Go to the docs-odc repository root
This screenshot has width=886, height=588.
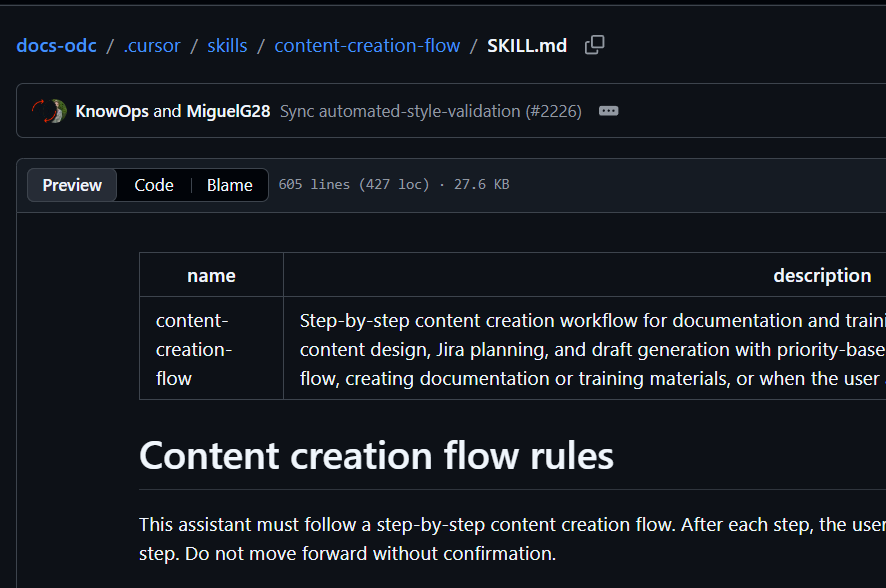point(56,45)
